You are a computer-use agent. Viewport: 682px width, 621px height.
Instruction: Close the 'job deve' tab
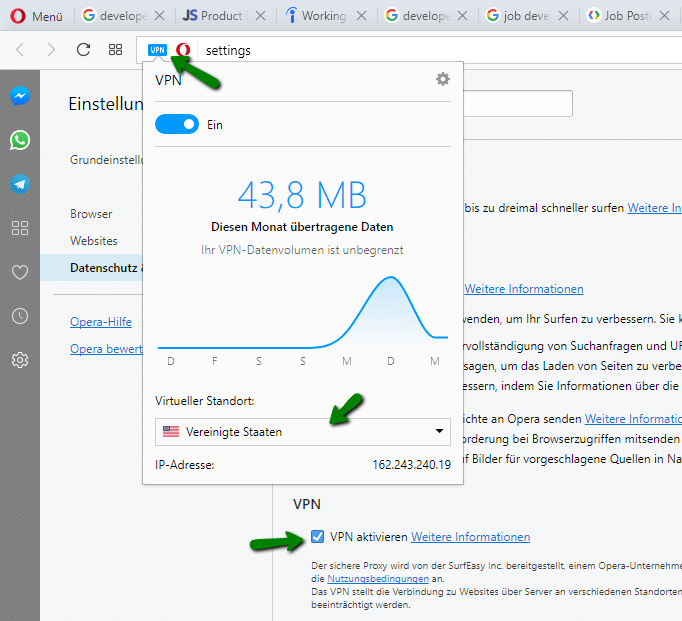coord(563,16)
